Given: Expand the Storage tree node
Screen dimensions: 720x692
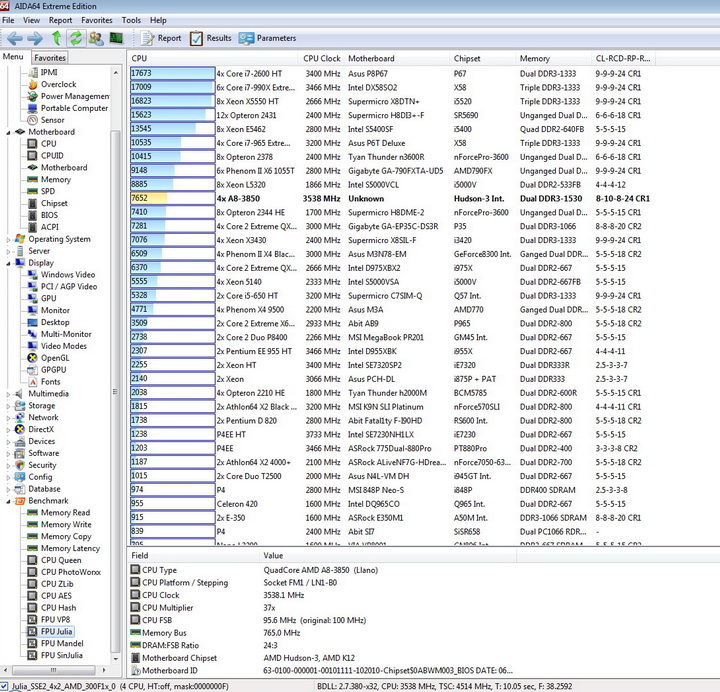Looking at the screenshot, I should pyautogui.click(x=8, y=406).
